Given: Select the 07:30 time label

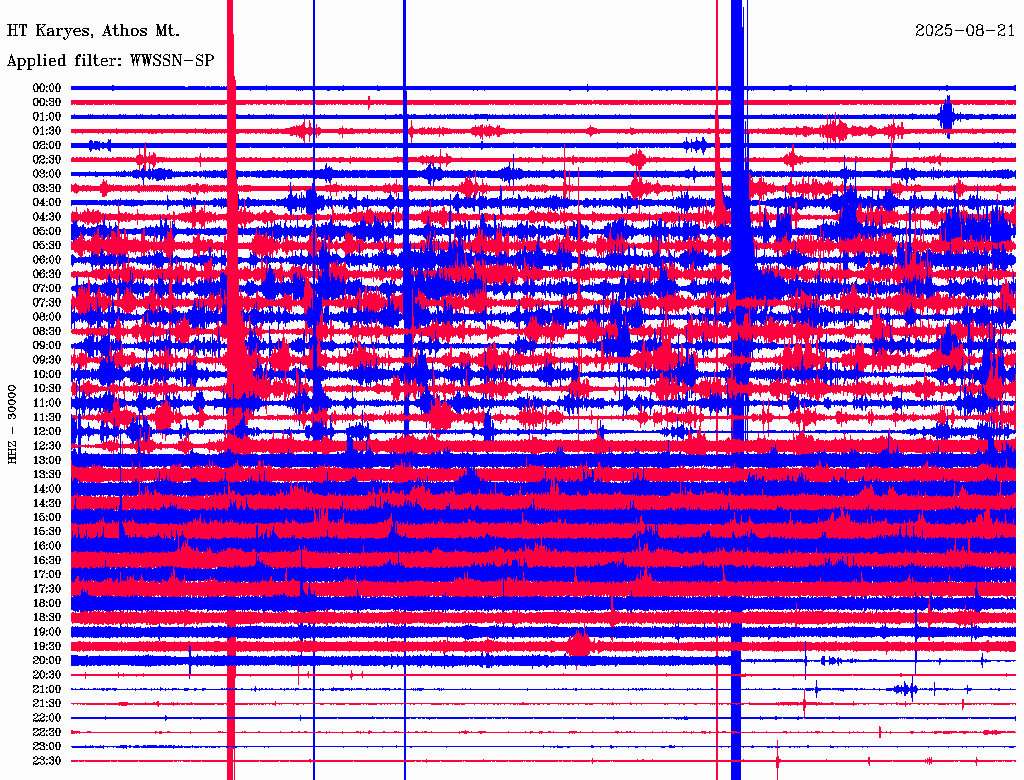Looking at the screenshot, I should click(x=47, y=303).
